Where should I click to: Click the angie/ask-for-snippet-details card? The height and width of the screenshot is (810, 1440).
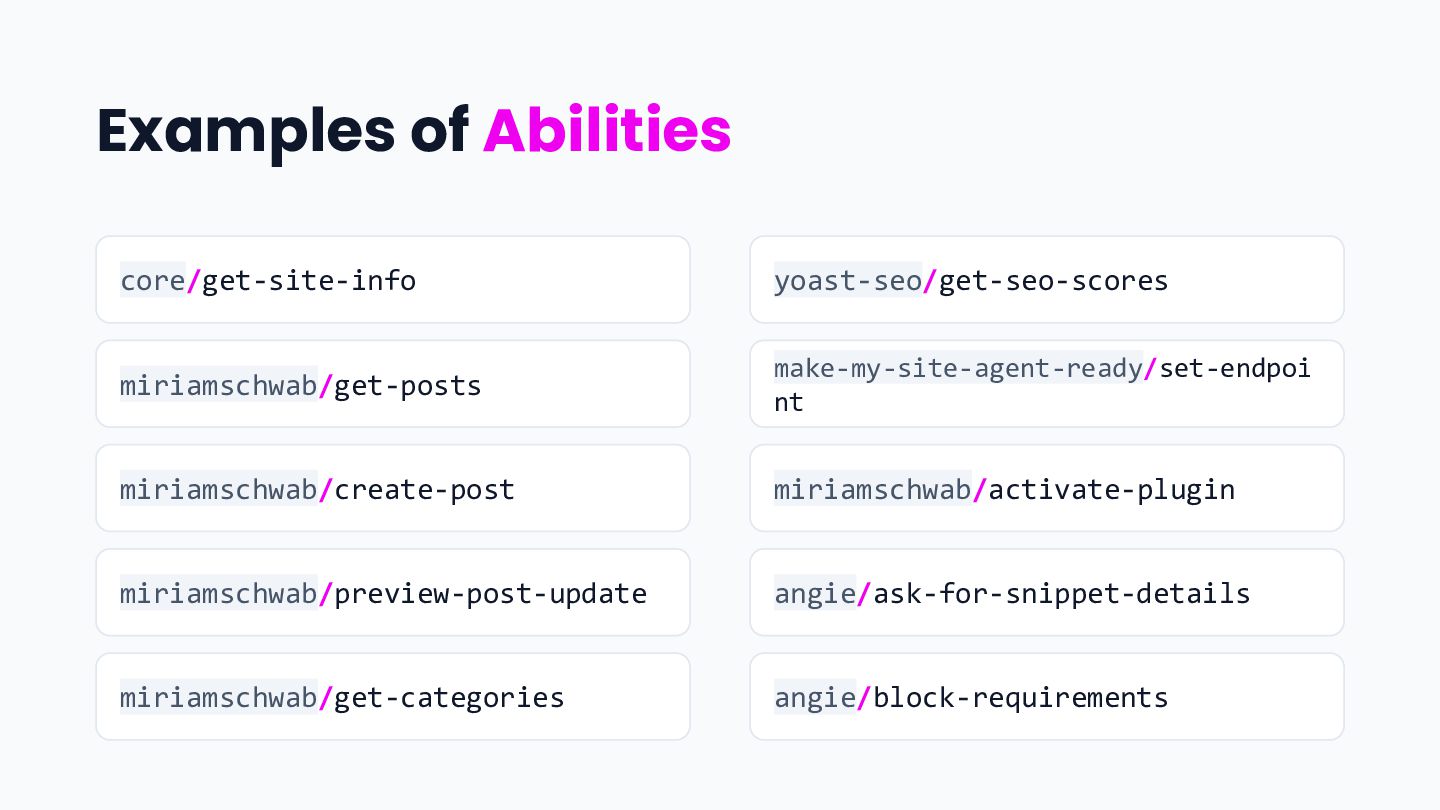(1047, 592)
